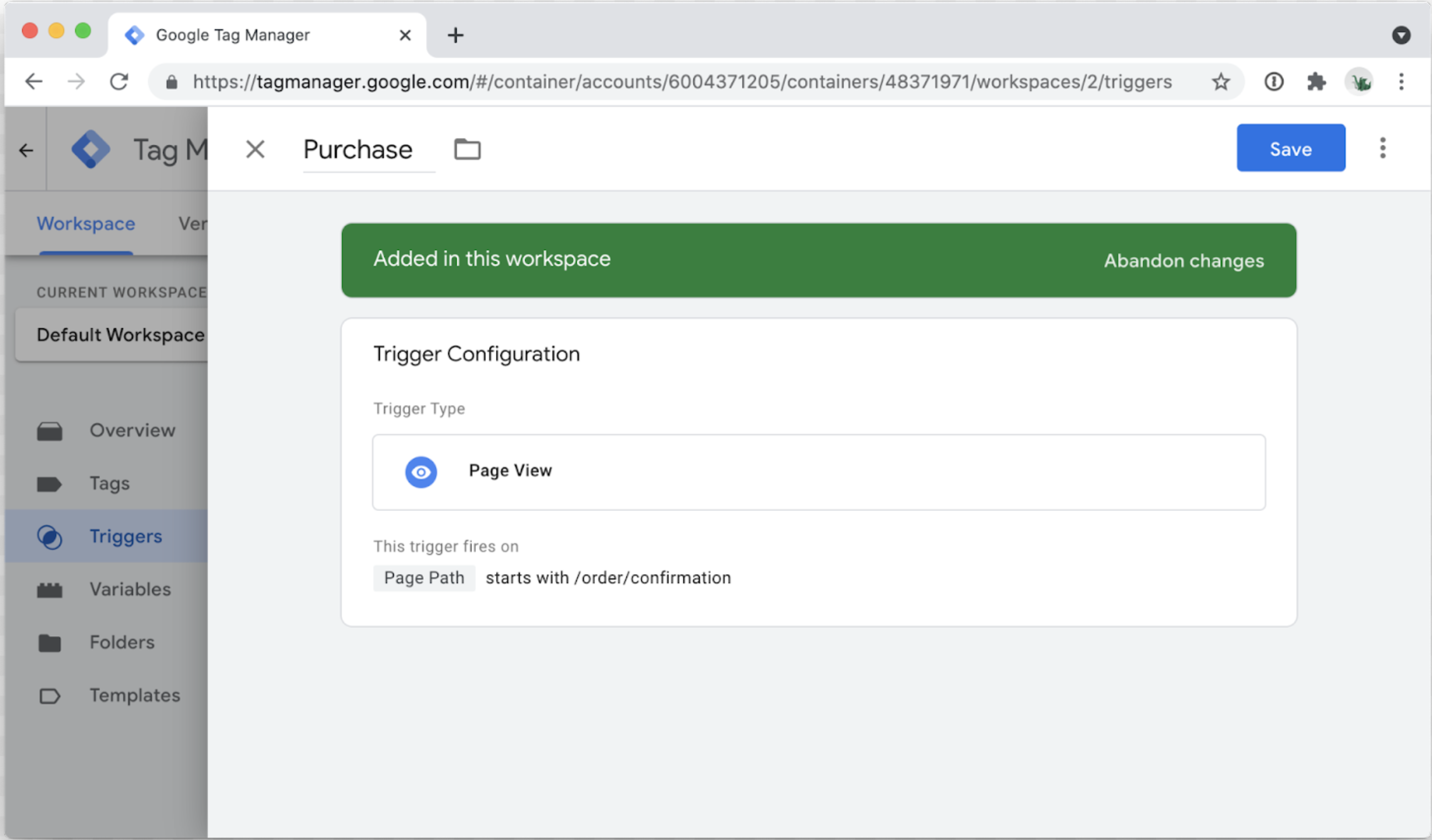Bookmark this page with the star icon
Viewport: 1432px width, 840px height.
(1220, 81)
